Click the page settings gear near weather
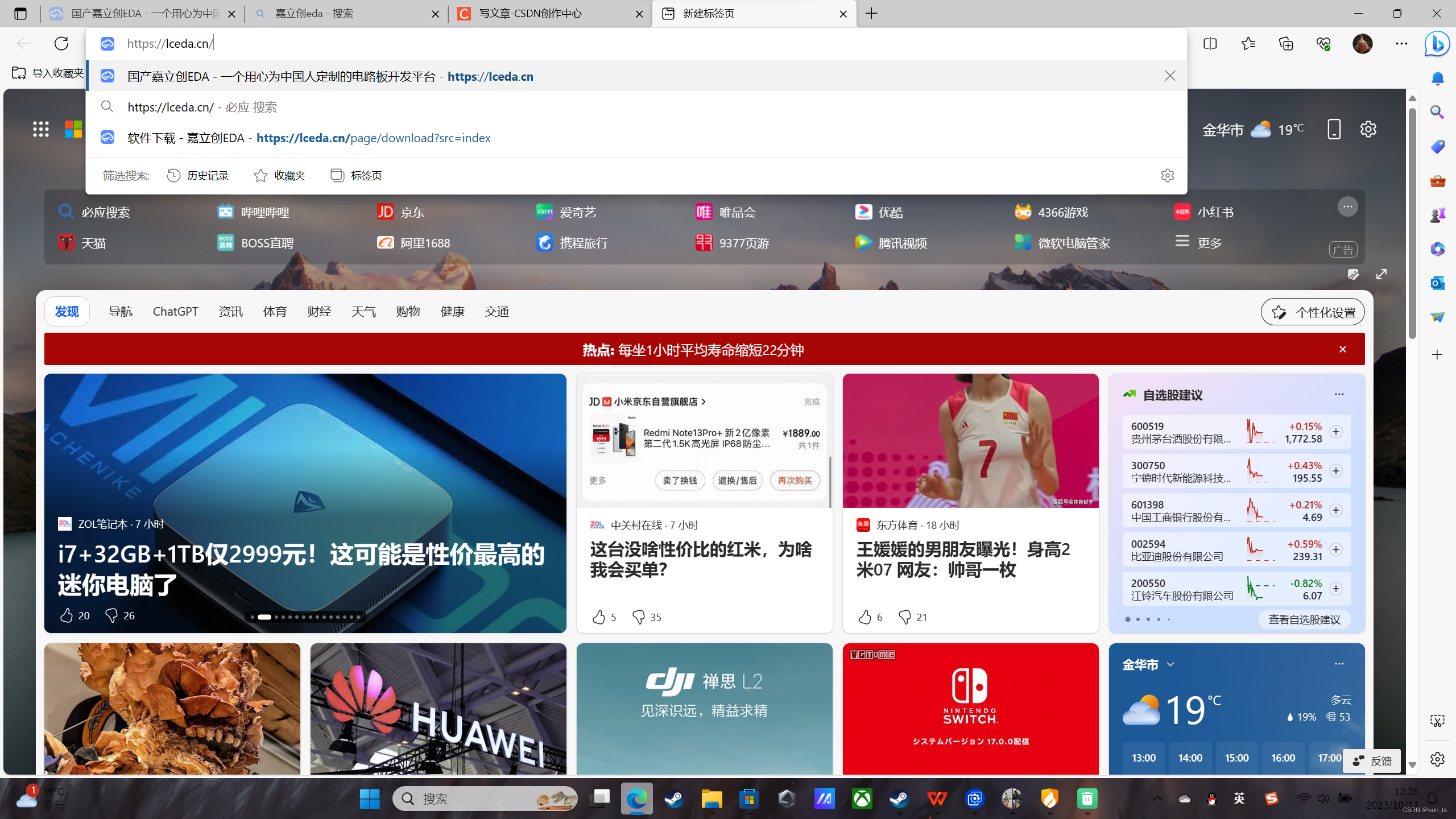The width and height of the screenshot is (1456, 819). [x=1368, y=129]
